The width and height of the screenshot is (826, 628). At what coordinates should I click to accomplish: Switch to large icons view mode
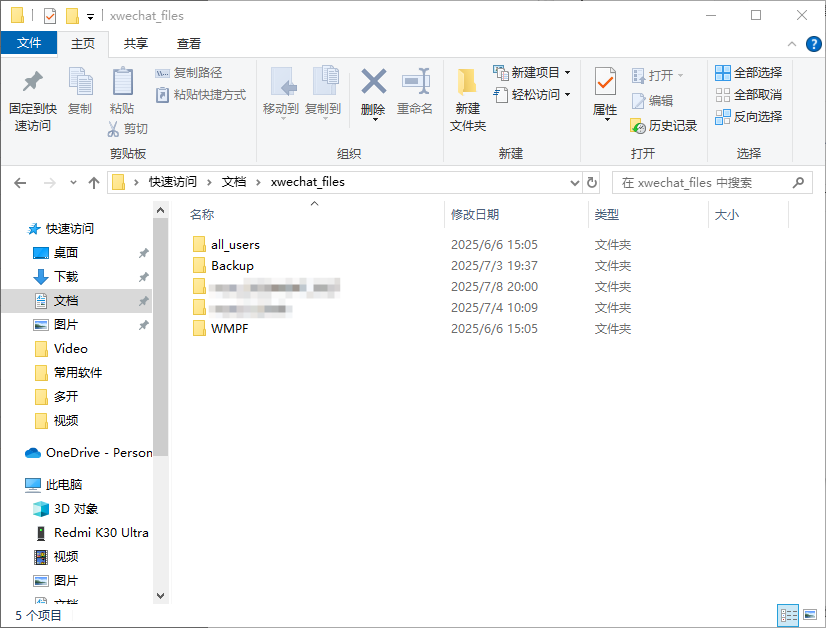coord(808,615)
